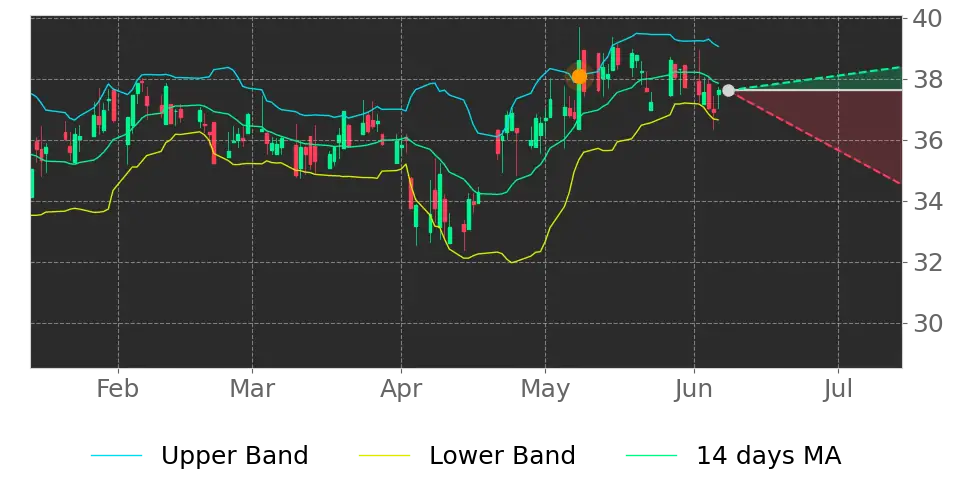Click the Upper Band legend label

click(x=234, y=456)
